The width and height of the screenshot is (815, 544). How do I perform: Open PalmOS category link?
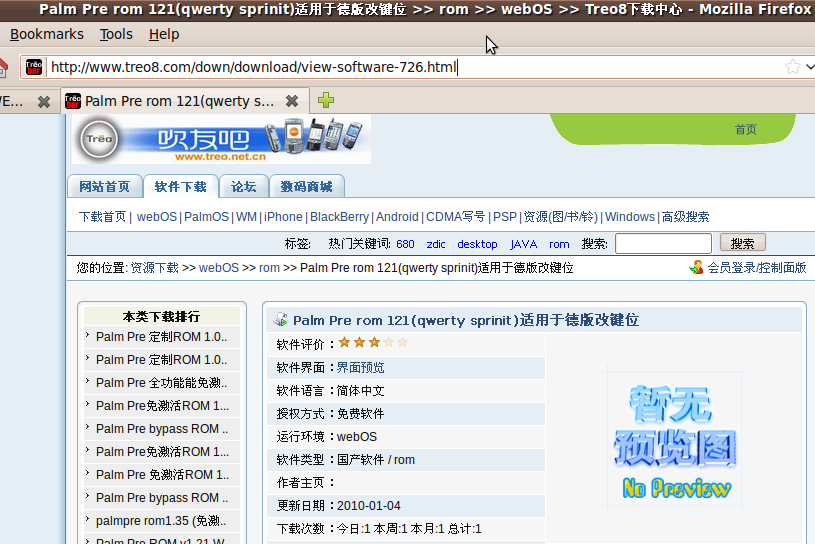pos(206,217)
